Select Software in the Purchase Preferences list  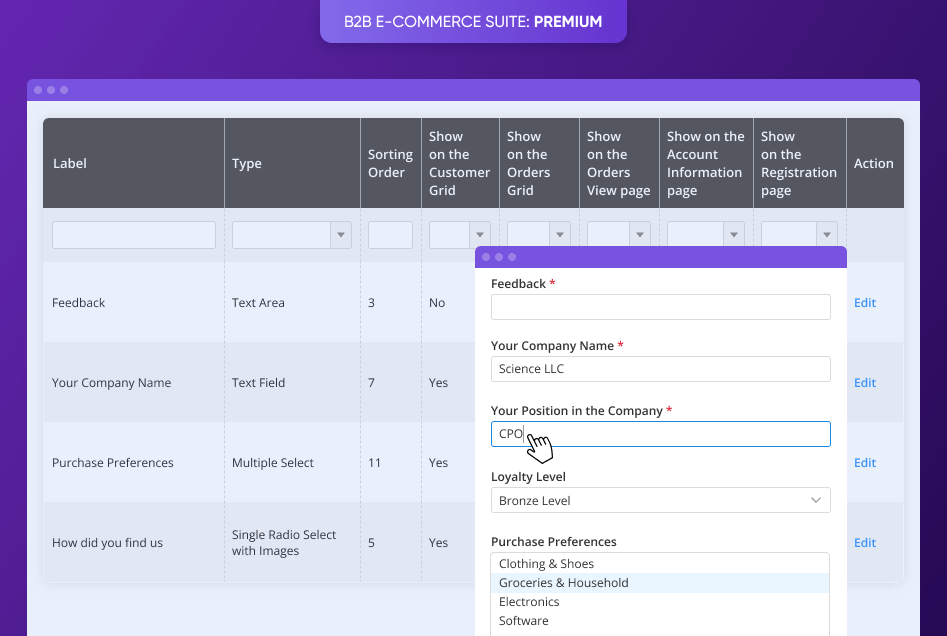point(660,620)
